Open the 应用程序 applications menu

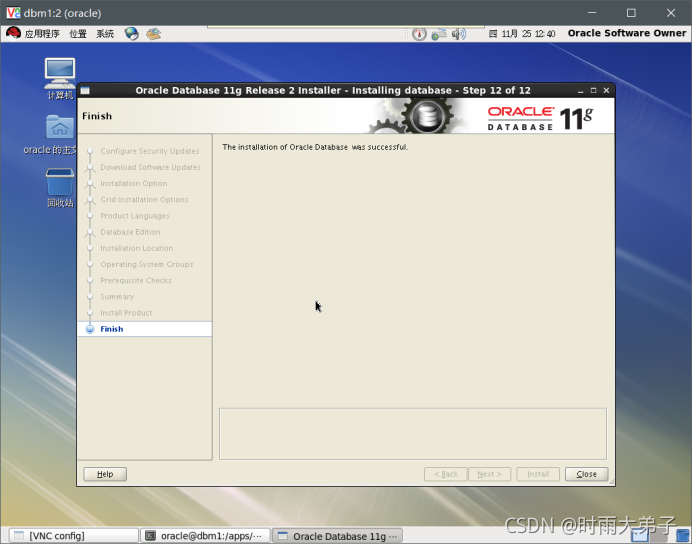point(42,34)
